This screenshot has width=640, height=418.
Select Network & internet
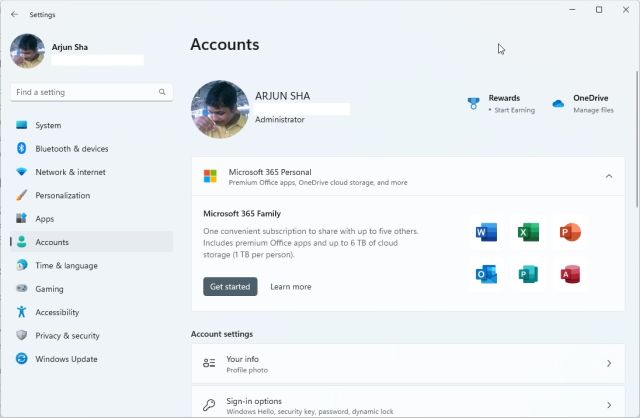click(x=92, y=172)
